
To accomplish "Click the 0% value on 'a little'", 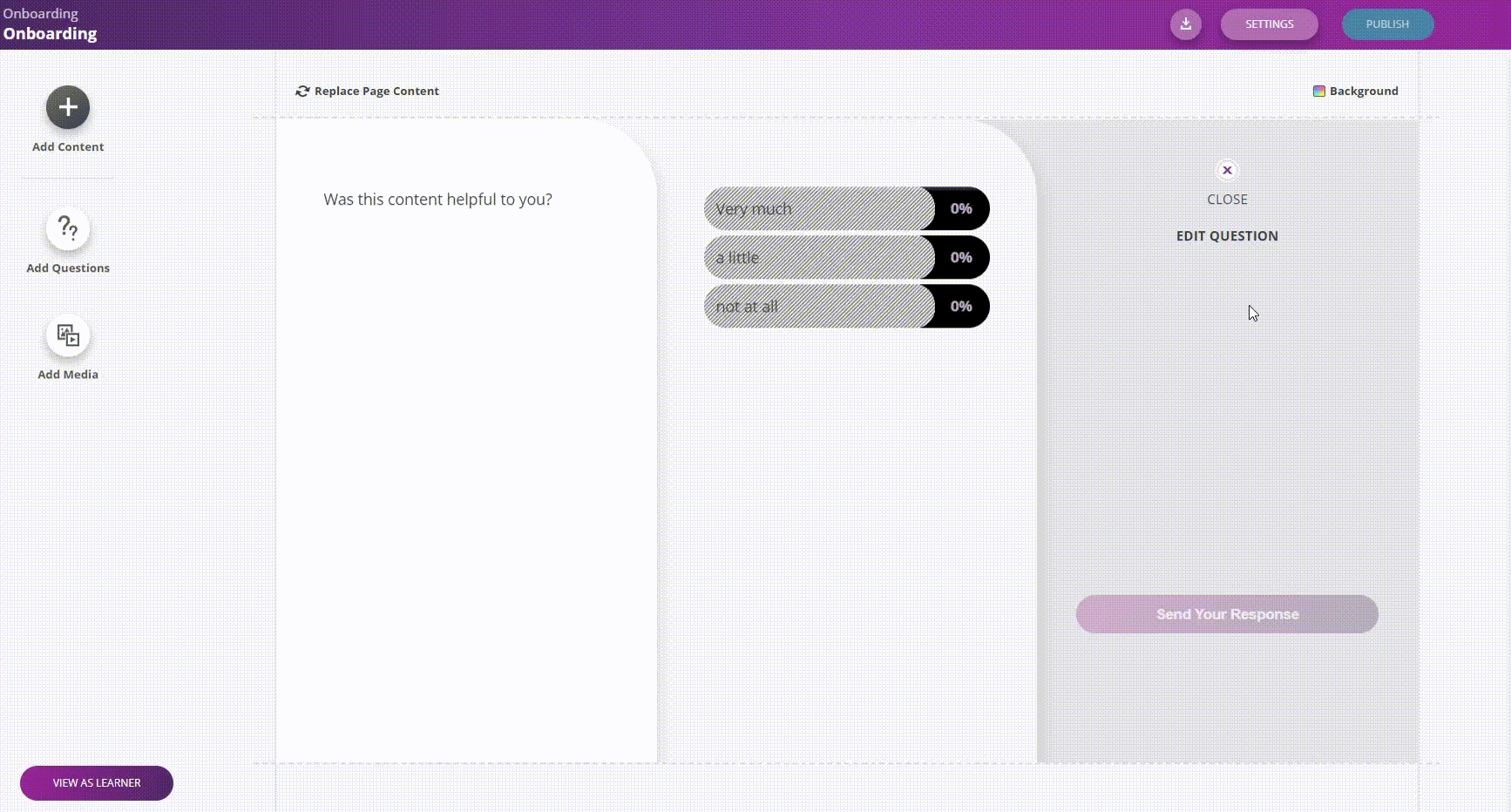I will point(961,258).
